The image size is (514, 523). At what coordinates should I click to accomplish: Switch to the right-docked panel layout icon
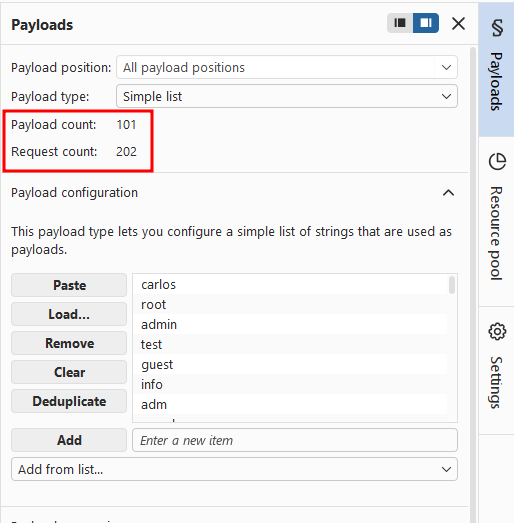point(426,23)
